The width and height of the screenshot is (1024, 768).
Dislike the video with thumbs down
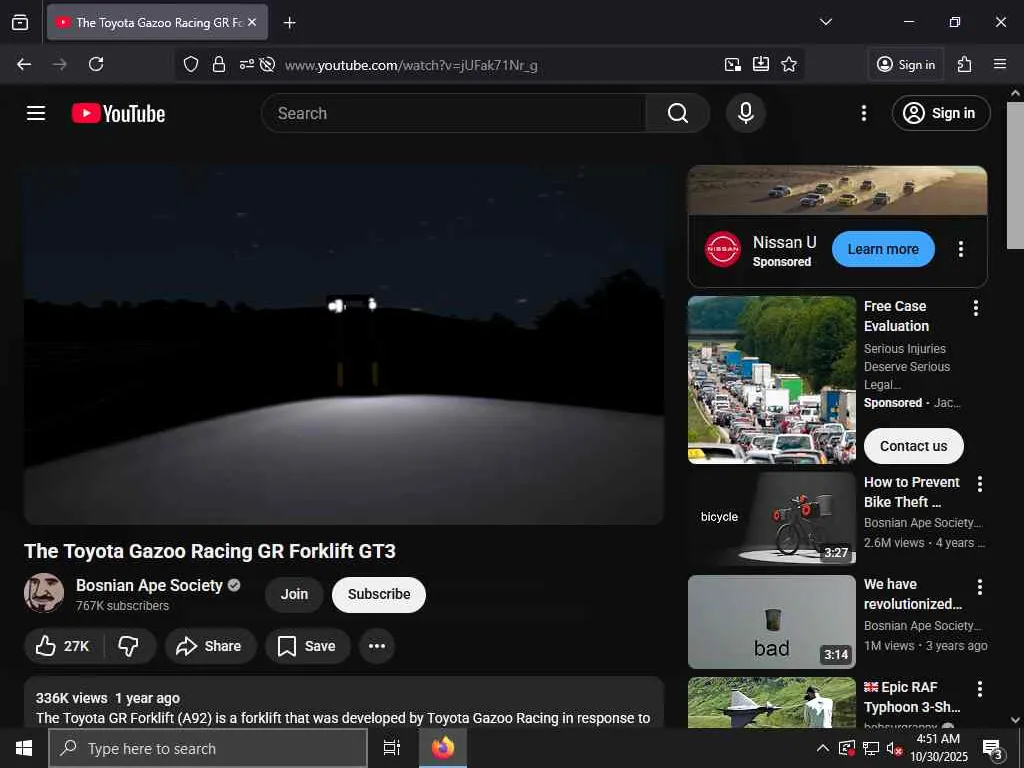point(129,646)
